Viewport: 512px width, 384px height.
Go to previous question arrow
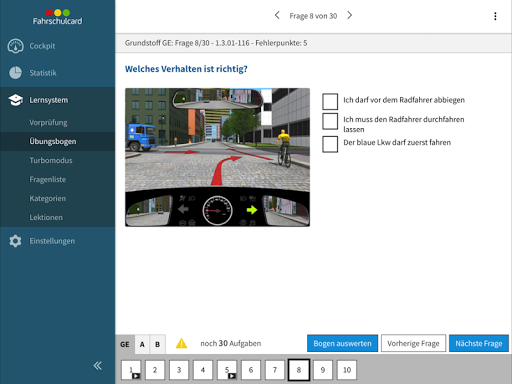(277, 15)
